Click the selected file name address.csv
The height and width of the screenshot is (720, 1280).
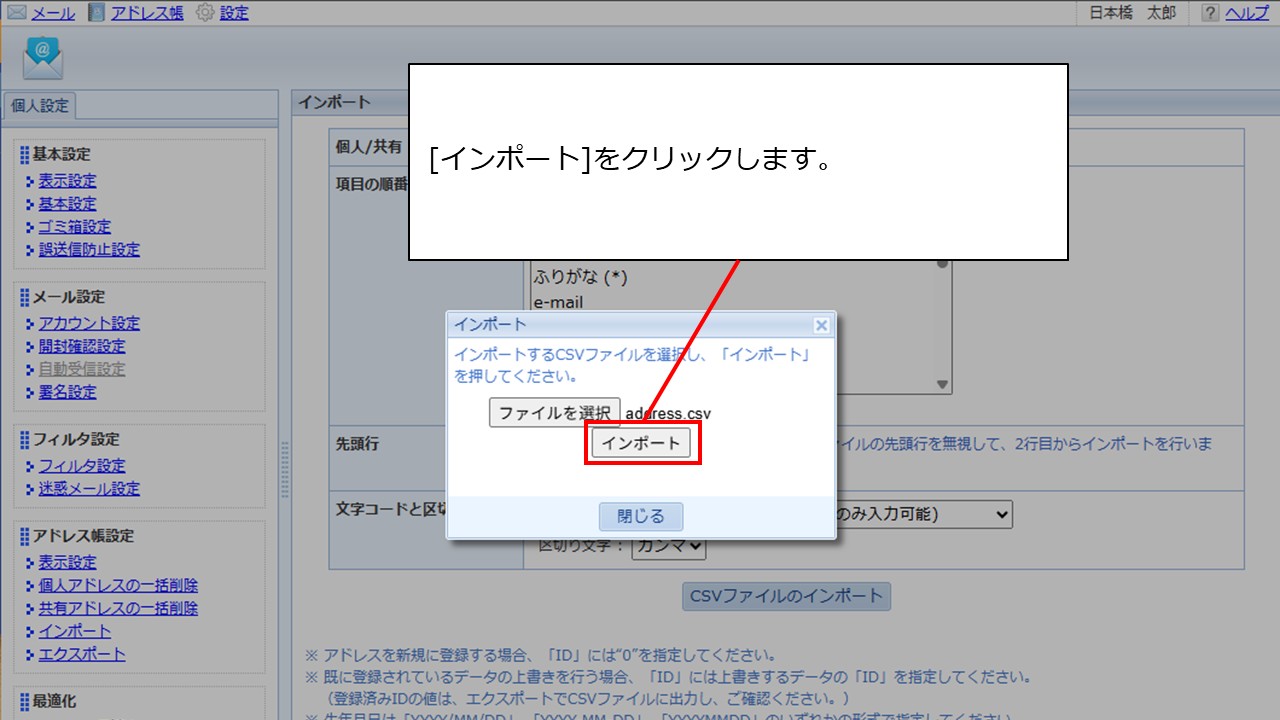pos(669,413)
